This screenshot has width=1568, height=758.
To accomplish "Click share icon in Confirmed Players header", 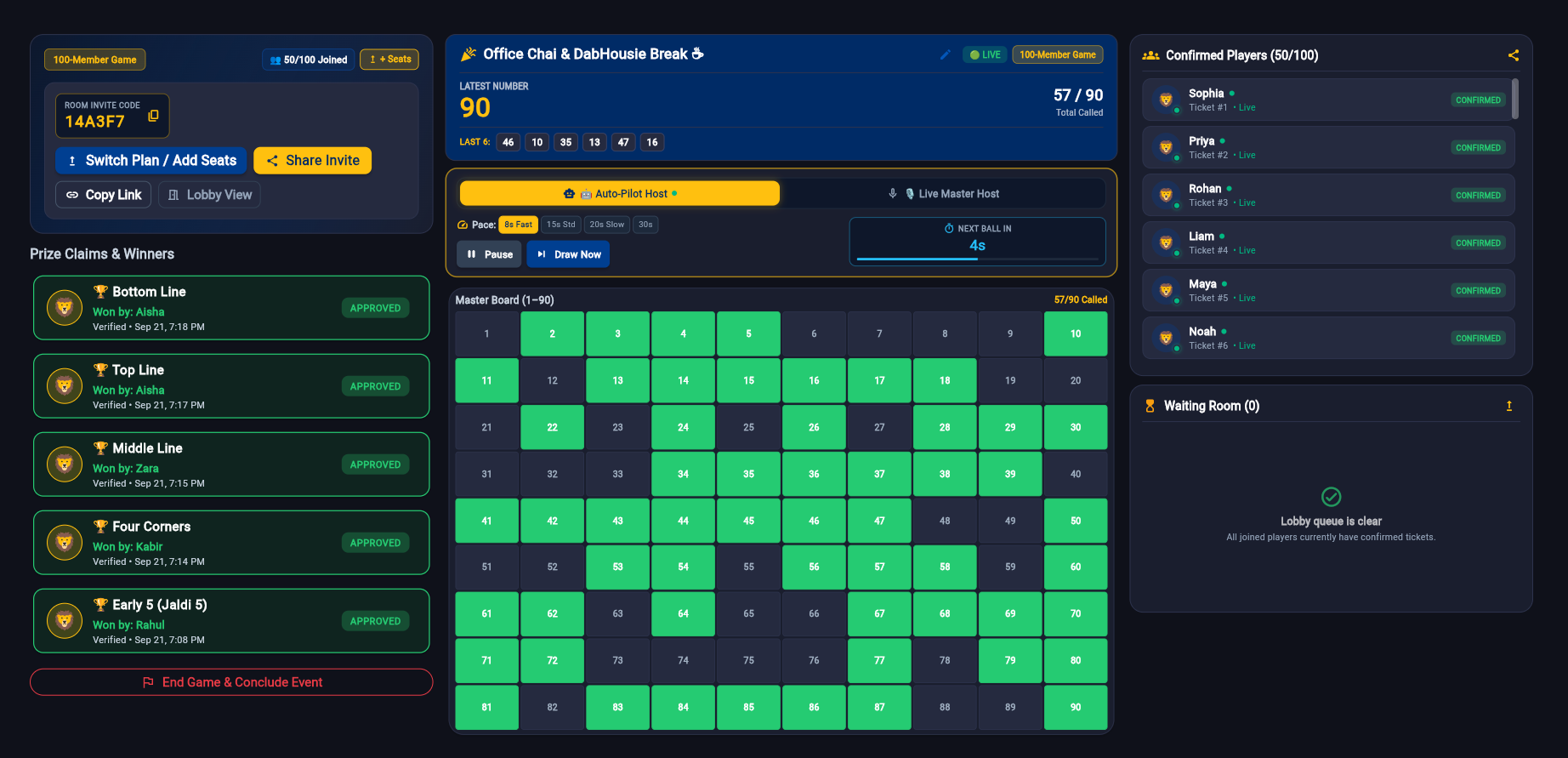I will tap(1514, 55).
